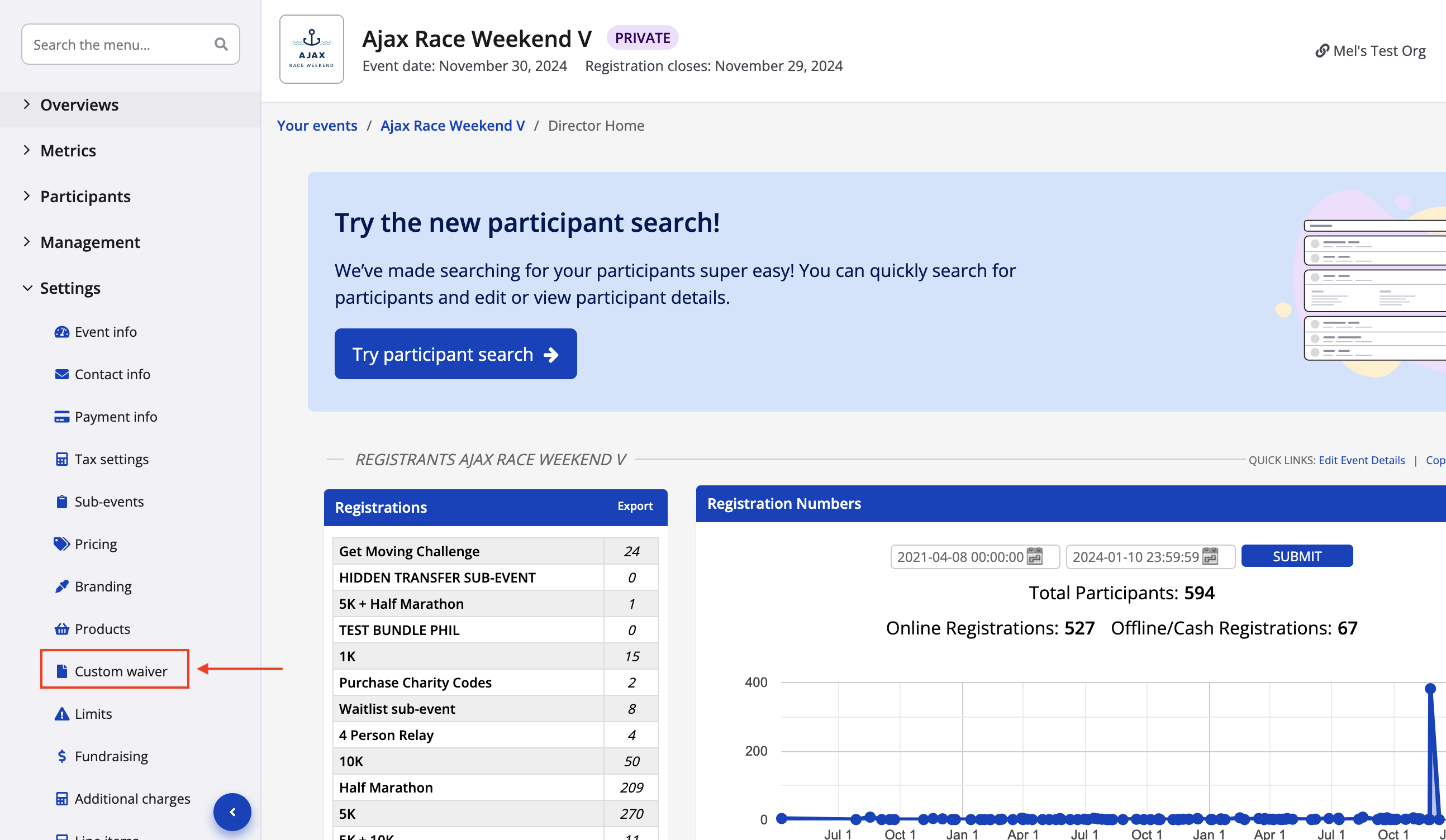The height and width of the screenshot is (840, 1446).
Task: Click the Payment info credit card icon
Action: pos(61,417)
